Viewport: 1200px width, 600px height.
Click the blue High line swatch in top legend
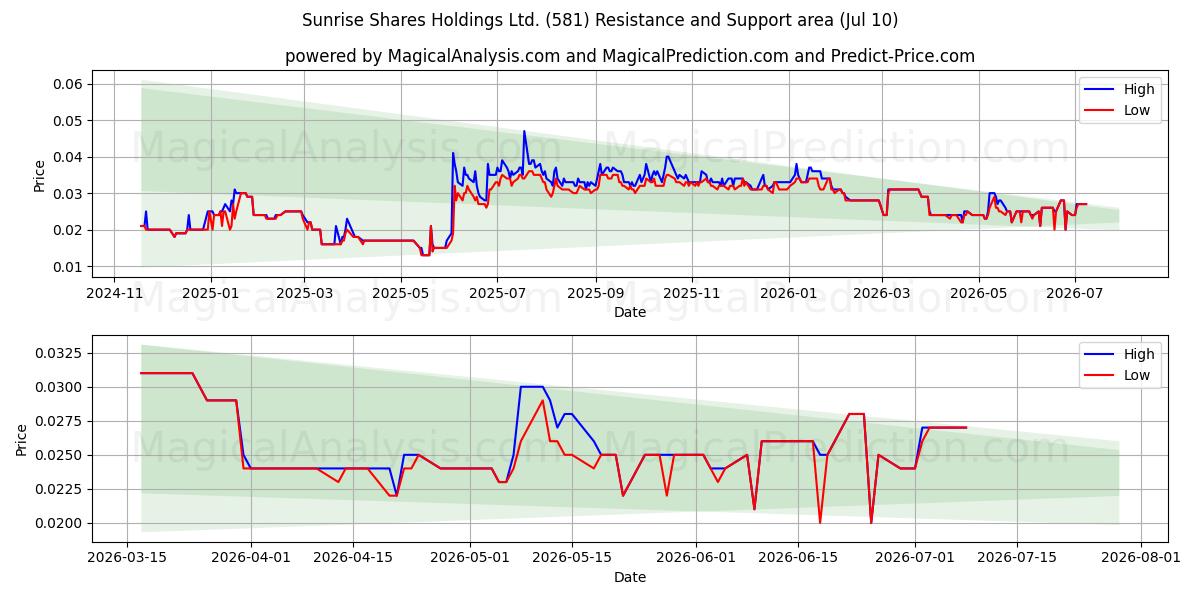tap(1101, 90)
